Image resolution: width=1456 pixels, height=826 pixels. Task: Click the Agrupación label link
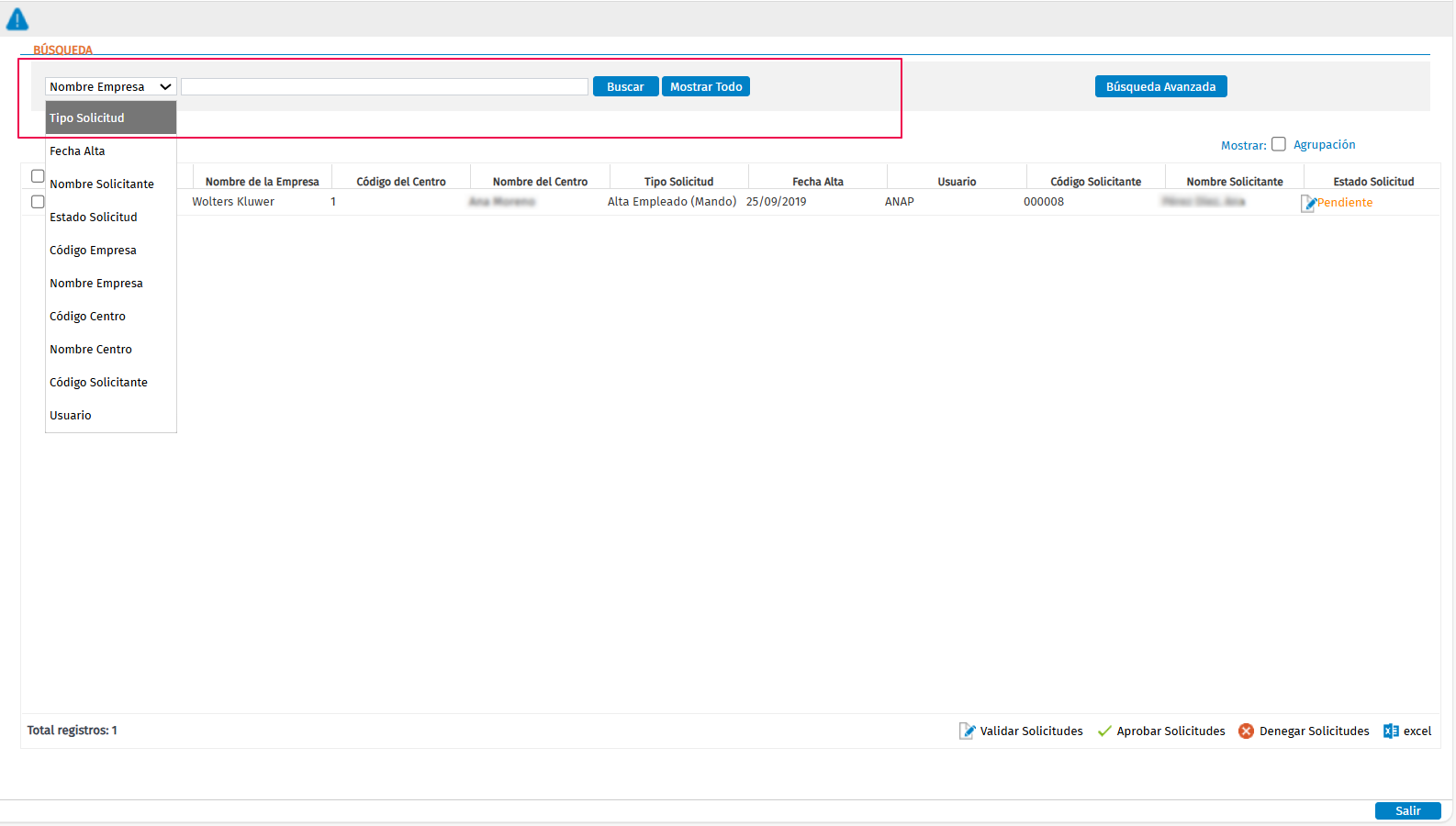pos(1324,145)
